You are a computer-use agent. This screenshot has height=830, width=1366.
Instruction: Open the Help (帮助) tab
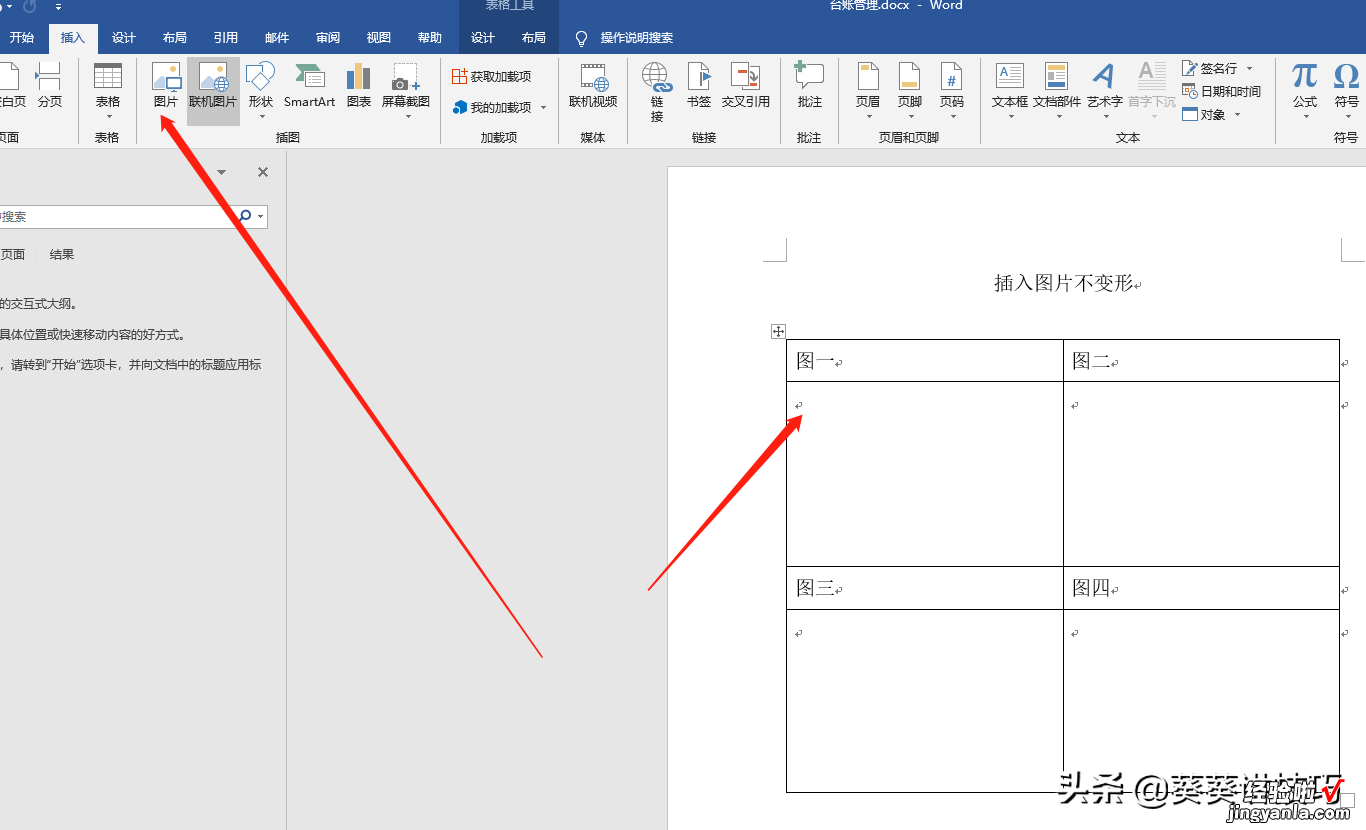pos(430,38)
